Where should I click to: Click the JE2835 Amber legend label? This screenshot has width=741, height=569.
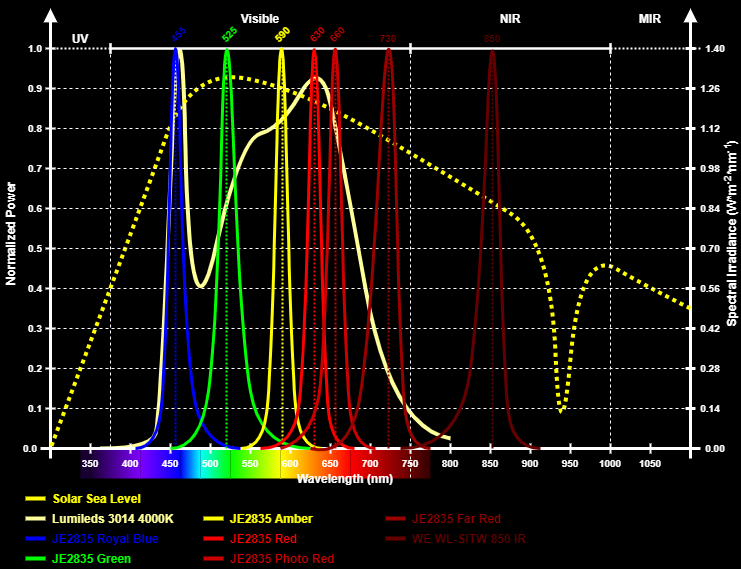tap(271, 519)
